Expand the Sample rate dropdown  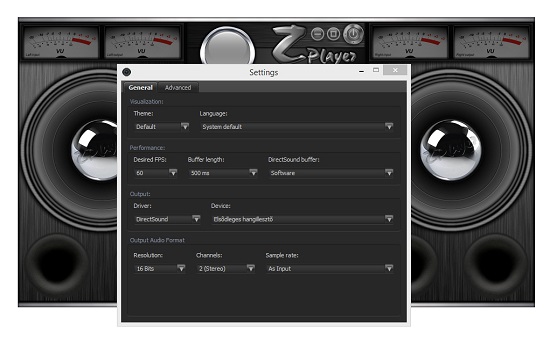pyautogui.click(x=330, y=269)
